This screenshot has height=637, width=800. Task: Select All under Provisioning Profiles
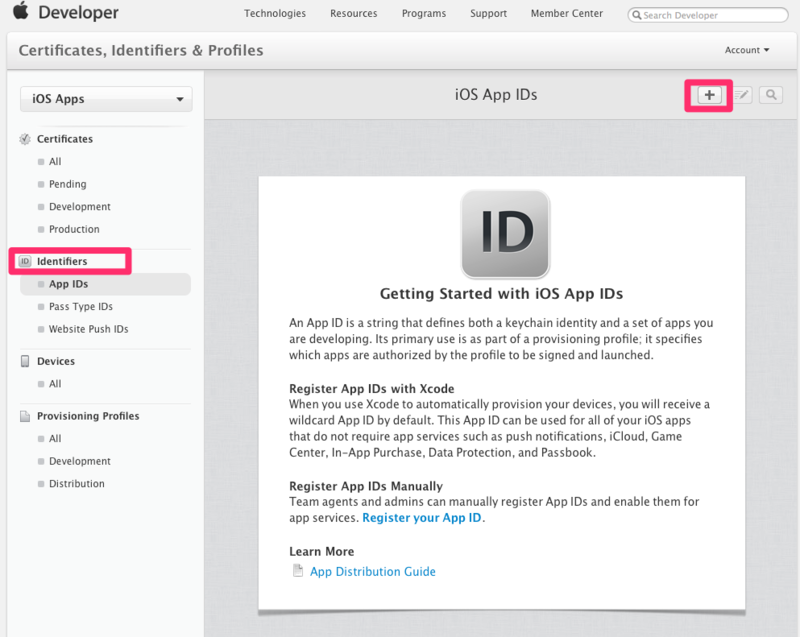[55, 439]
